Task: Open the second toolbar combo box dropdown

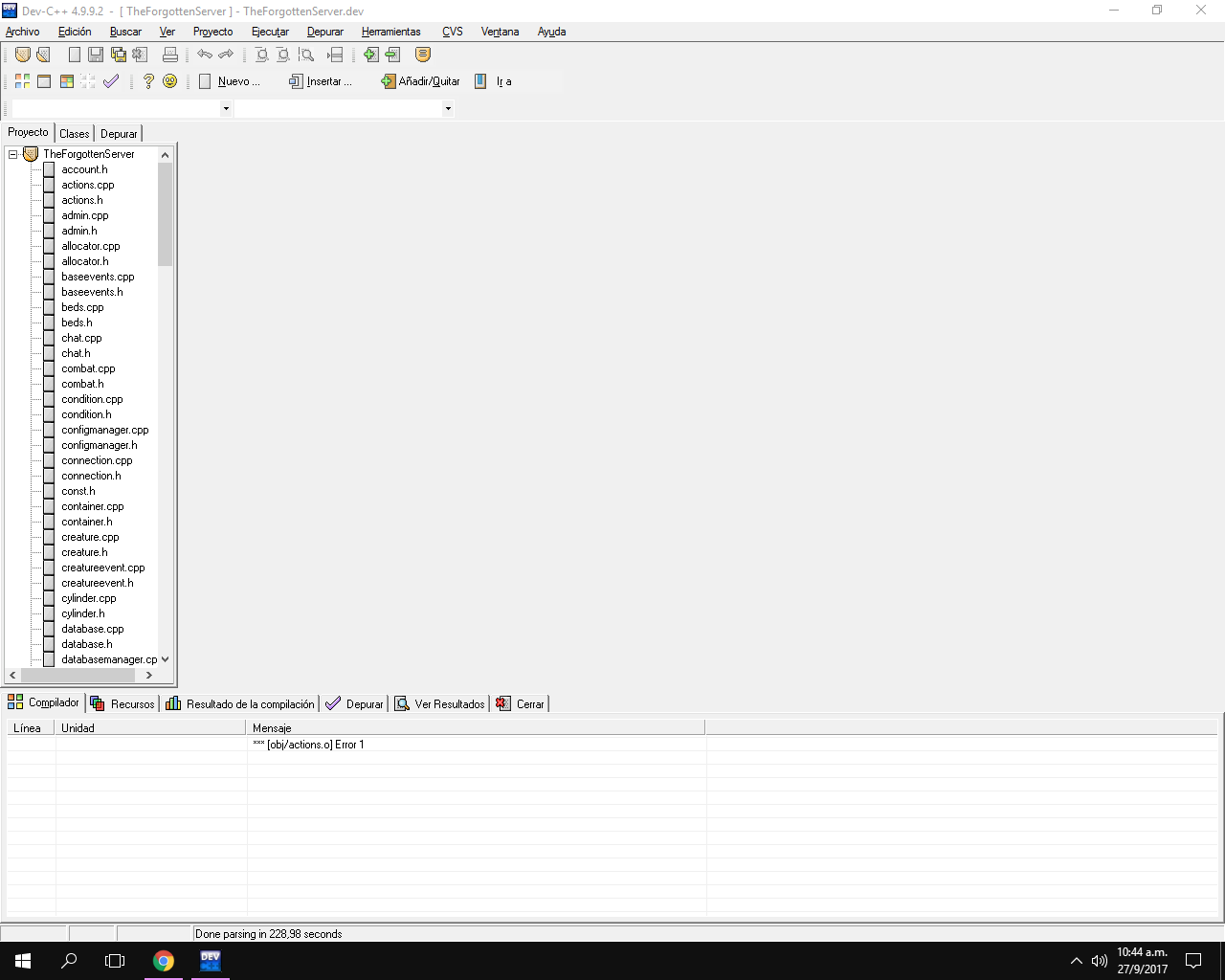Action: [x=448, y=108]
